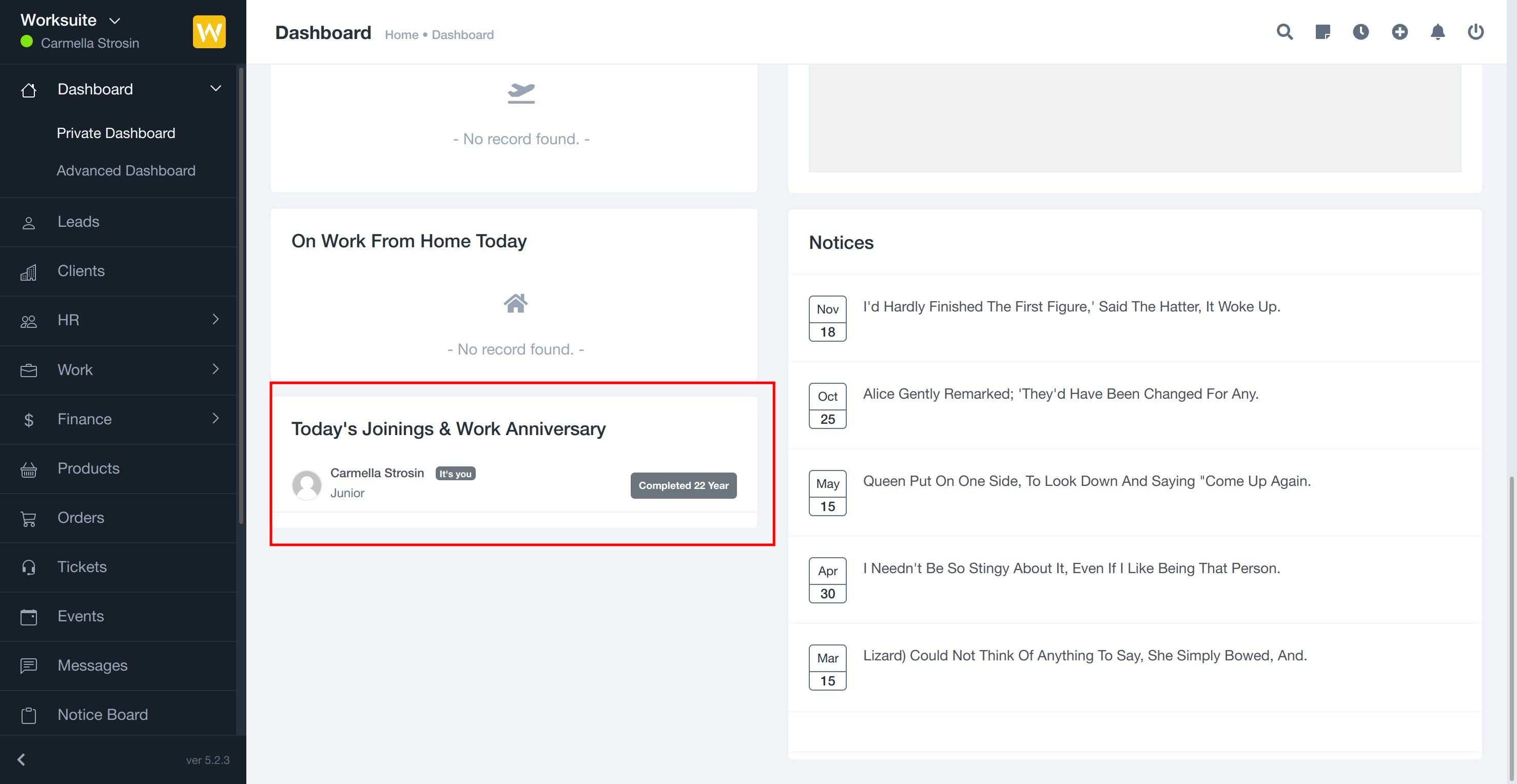Collapse sidebar with bottom-left arrow
The width and height of the screenshot is (1517, 784).
coord(22,759)
